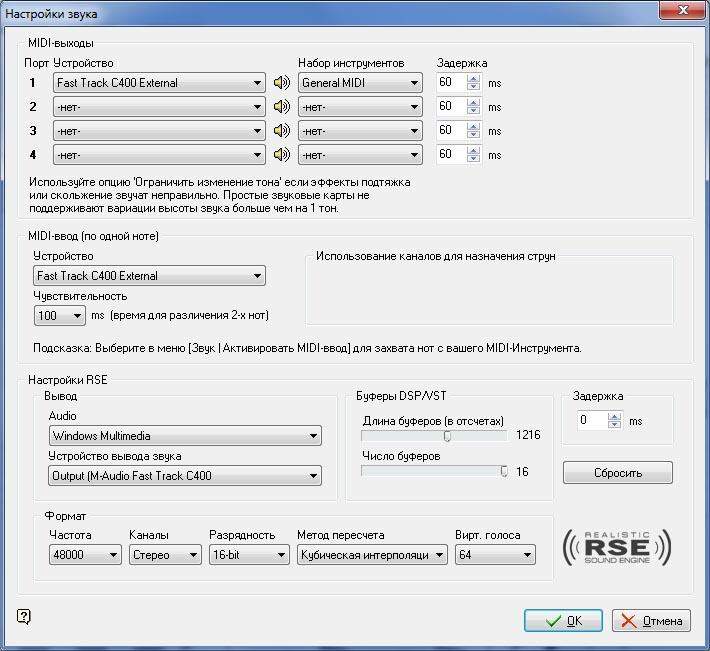710x651 pixels.
Task: Test sound with port 1 speaker icon
Action: tap(281, 83)
